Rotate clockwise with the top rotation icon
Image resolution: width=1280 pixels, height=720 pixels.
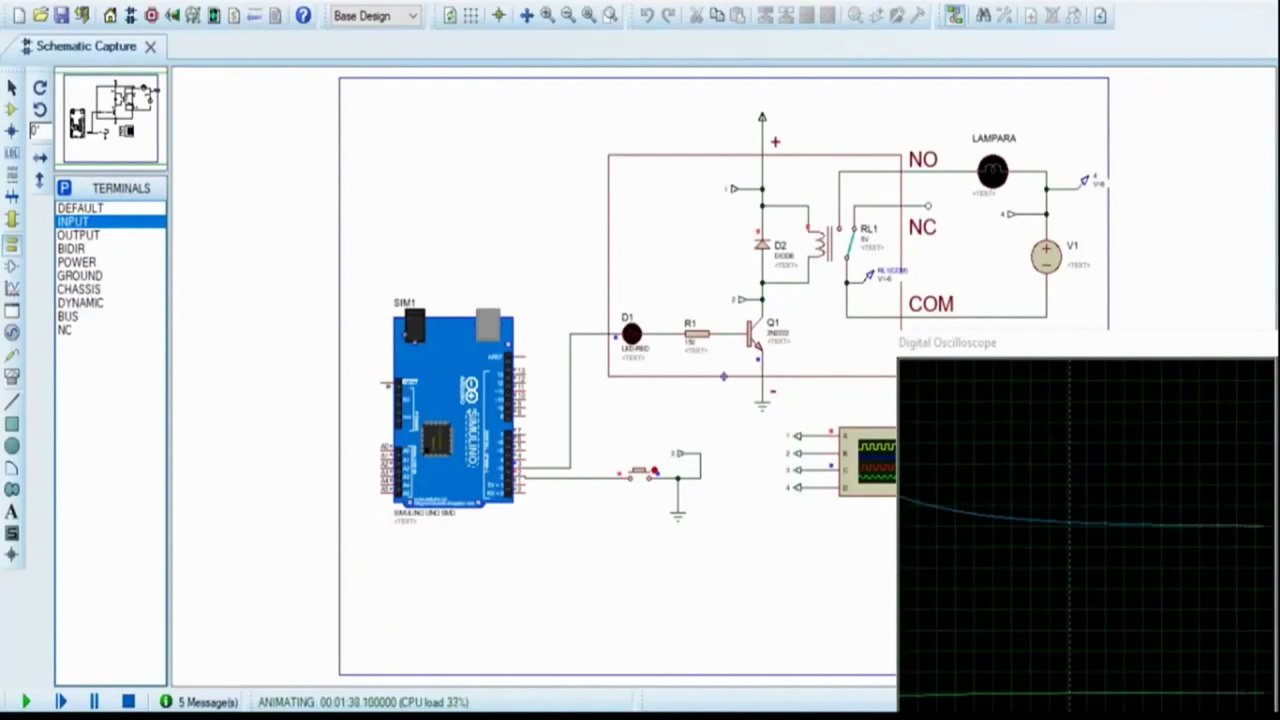point(40,88)
